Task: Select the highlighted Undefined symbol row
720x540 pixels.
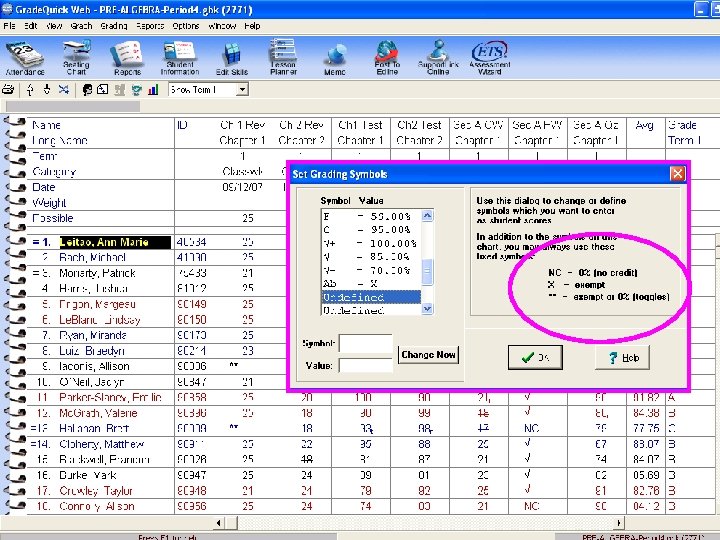Action: coord(371,297)
